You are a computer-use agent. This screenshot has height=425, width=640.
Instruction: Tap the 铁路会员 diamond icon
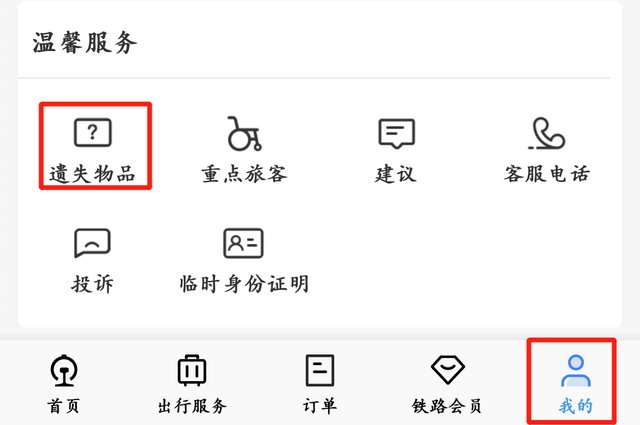(x=448, y=369)
